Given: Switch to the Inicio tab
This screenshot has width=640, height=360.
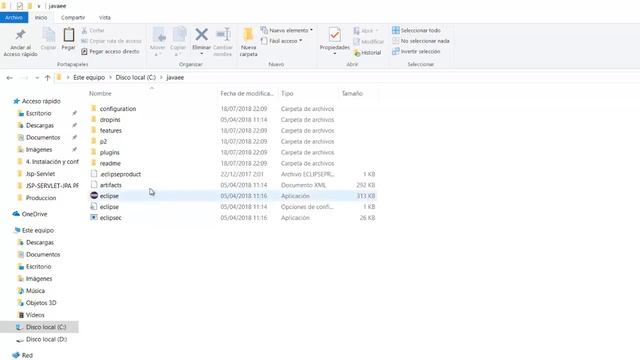Looking at the screenshot, I should pos(41,18).
